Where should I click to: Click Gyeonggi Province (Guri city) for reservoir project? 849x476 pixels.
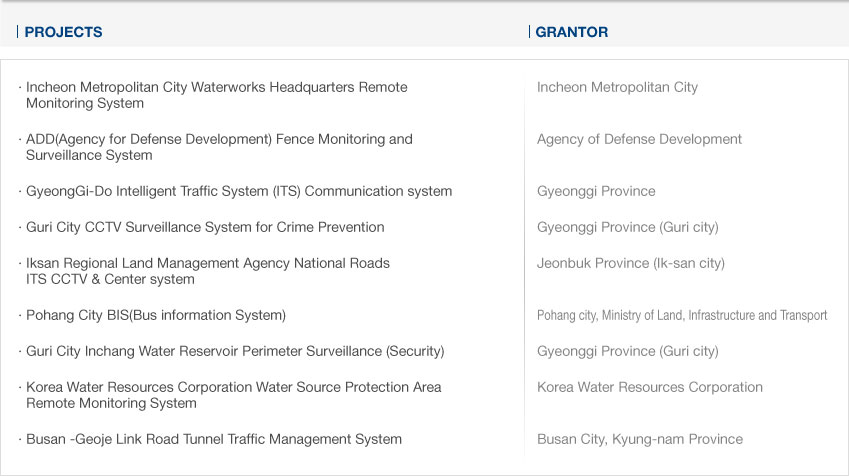[628, 351]
